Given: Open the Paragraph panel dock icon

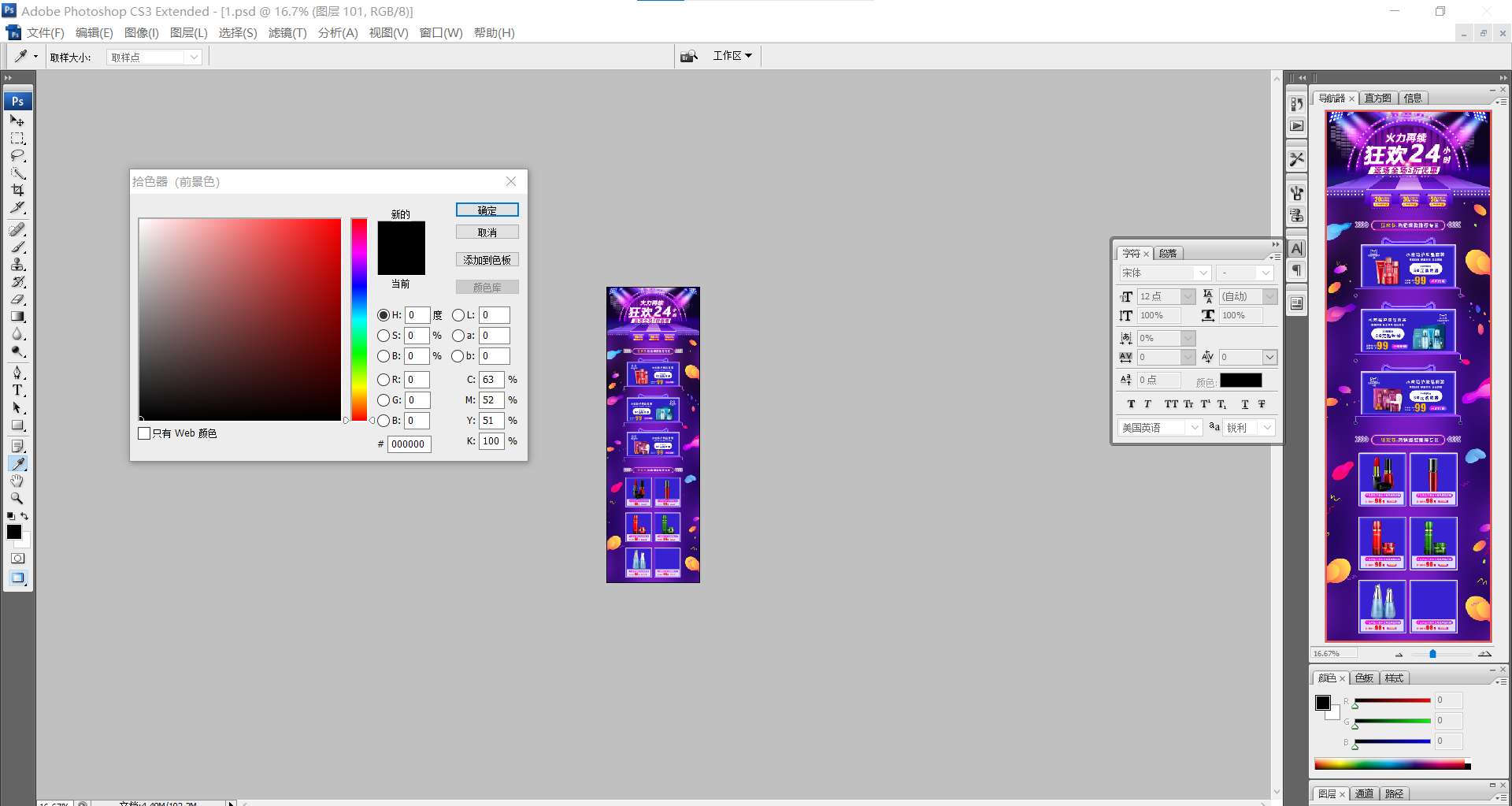Looking at the screenshot, I should pos(1296,271).
